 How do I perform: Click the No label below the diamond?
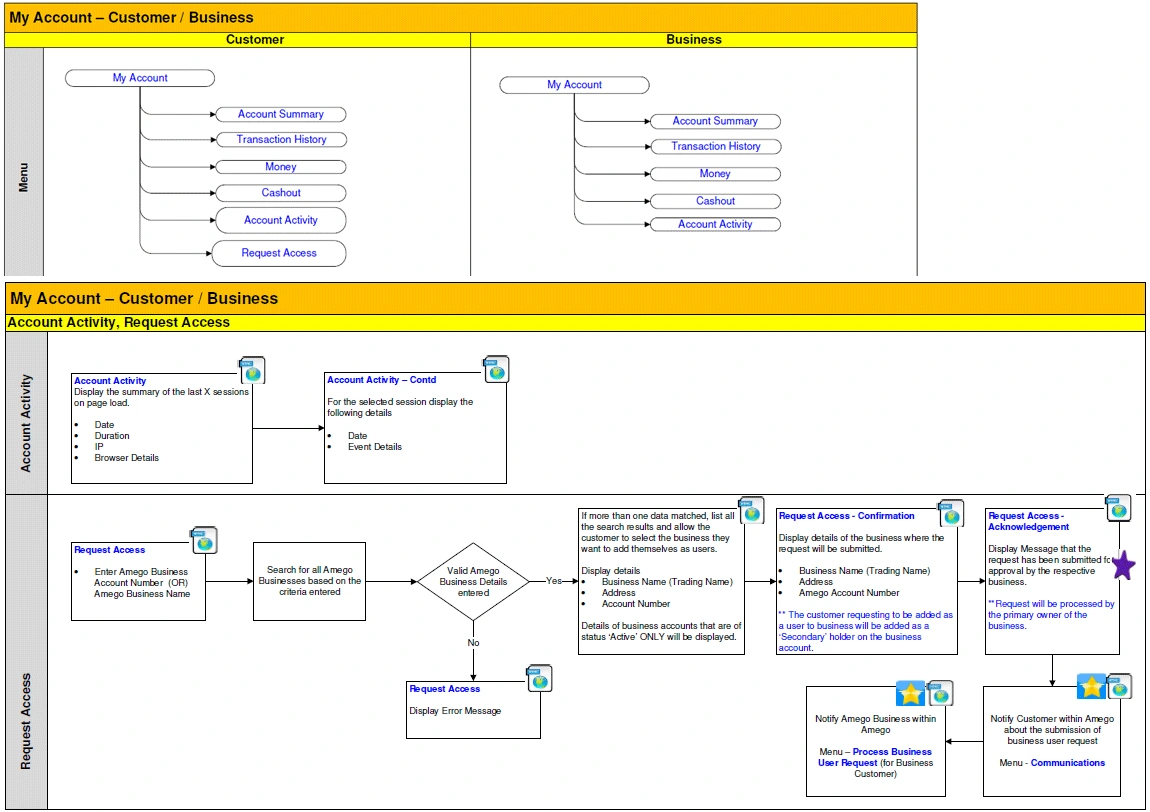[x=474, y=643]
